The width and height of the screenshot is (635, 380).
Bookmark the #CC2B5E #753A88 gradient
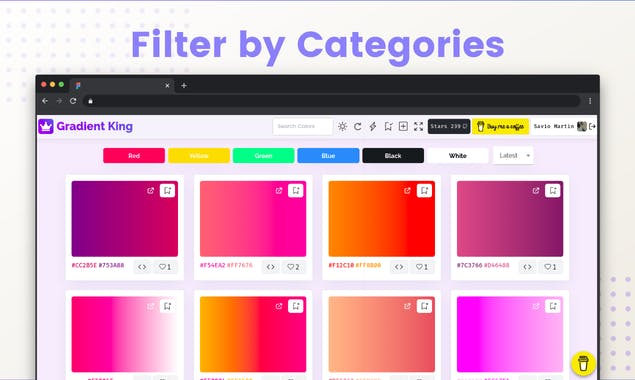pyautogui.click(x=167, y=190)
